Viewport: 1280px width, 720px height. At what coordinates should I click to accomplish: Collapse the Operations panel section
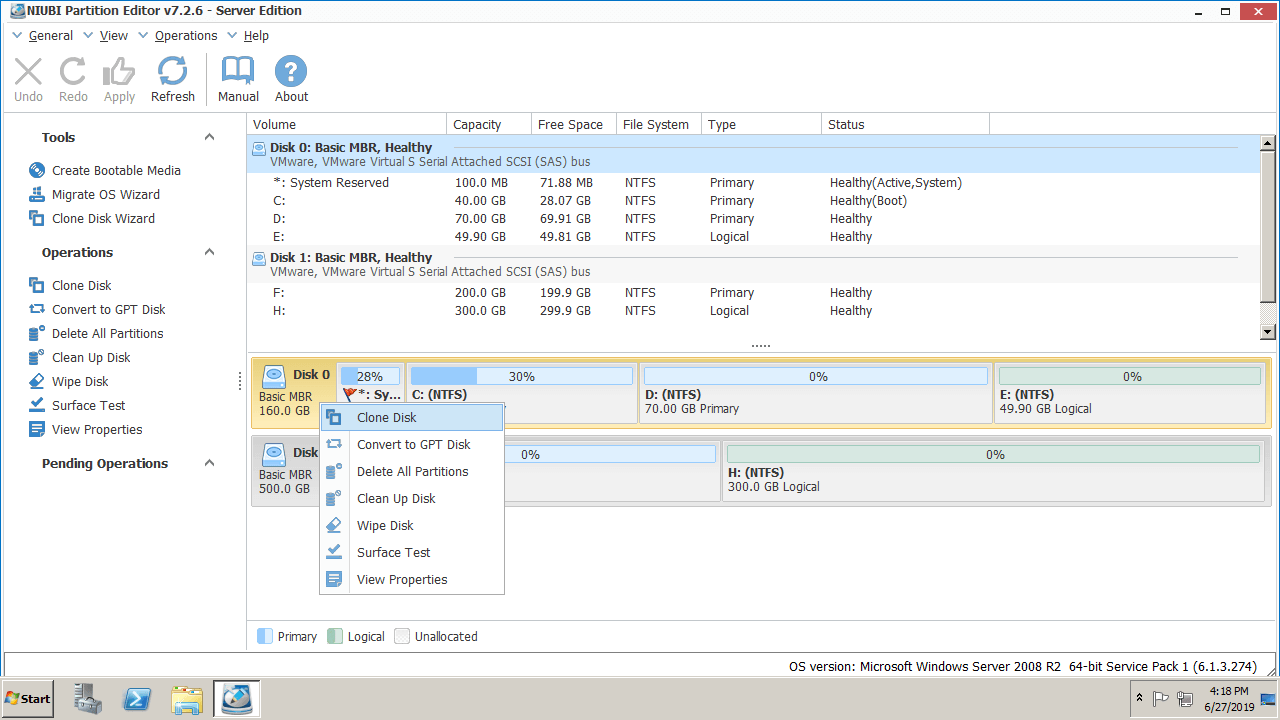[x=209, y=253]
